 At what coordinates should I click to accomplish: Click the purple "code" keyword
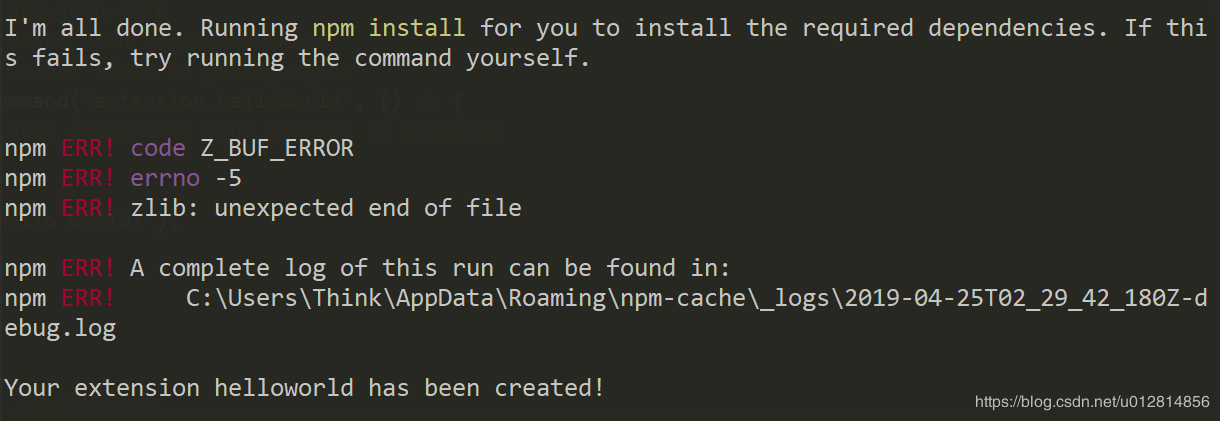point(158,148)
